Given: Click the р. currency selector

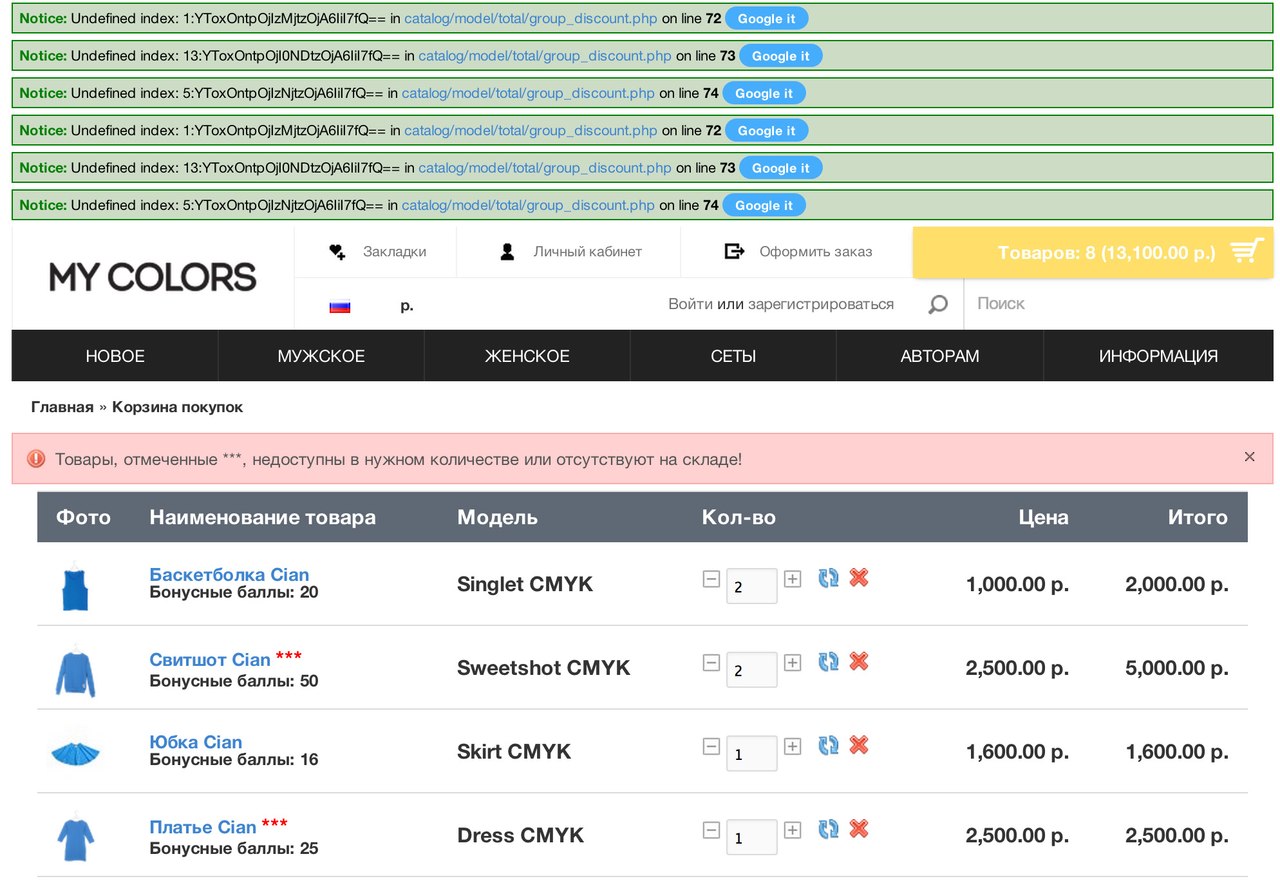Looking at the screenshot, I should pyautogui.click(x=407, y=306).
